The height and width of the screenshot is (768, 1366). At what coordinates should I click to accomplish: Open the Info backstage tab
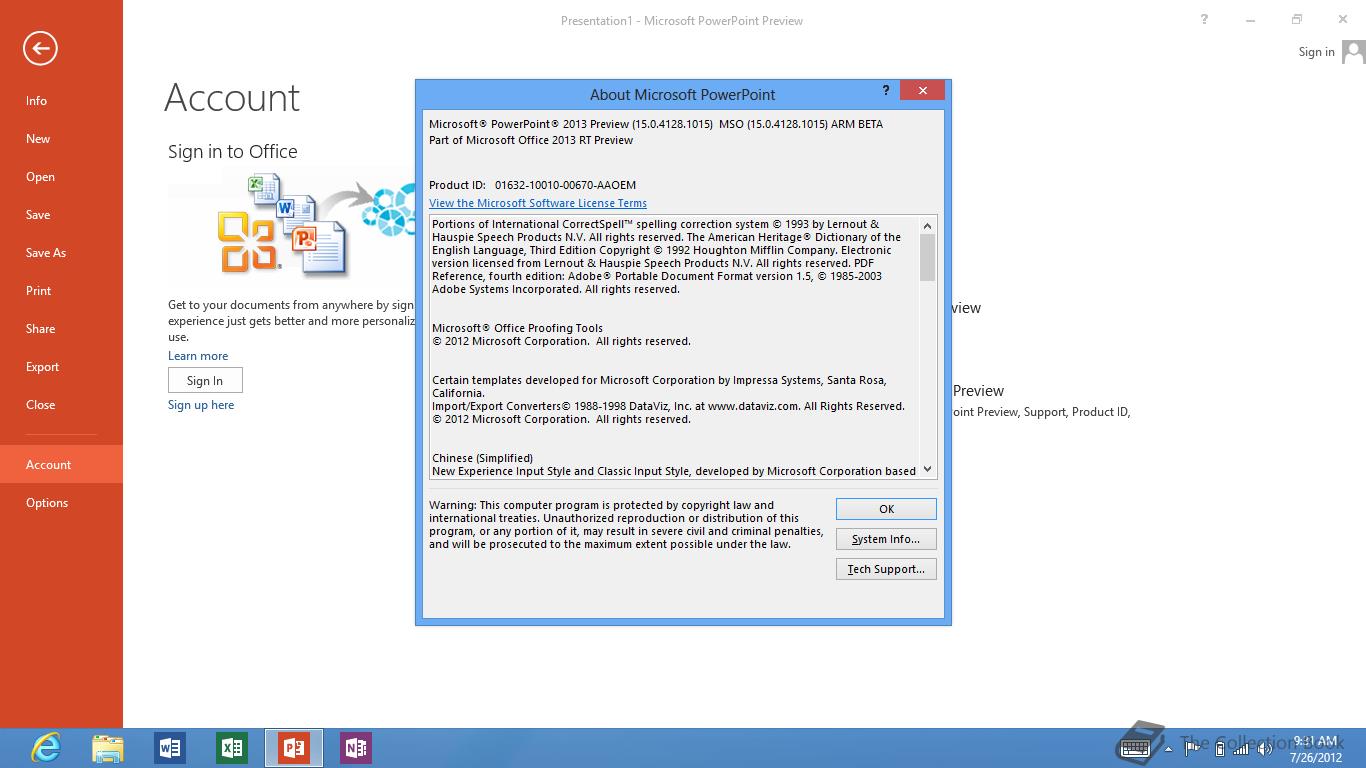click(x=61, y=101)
